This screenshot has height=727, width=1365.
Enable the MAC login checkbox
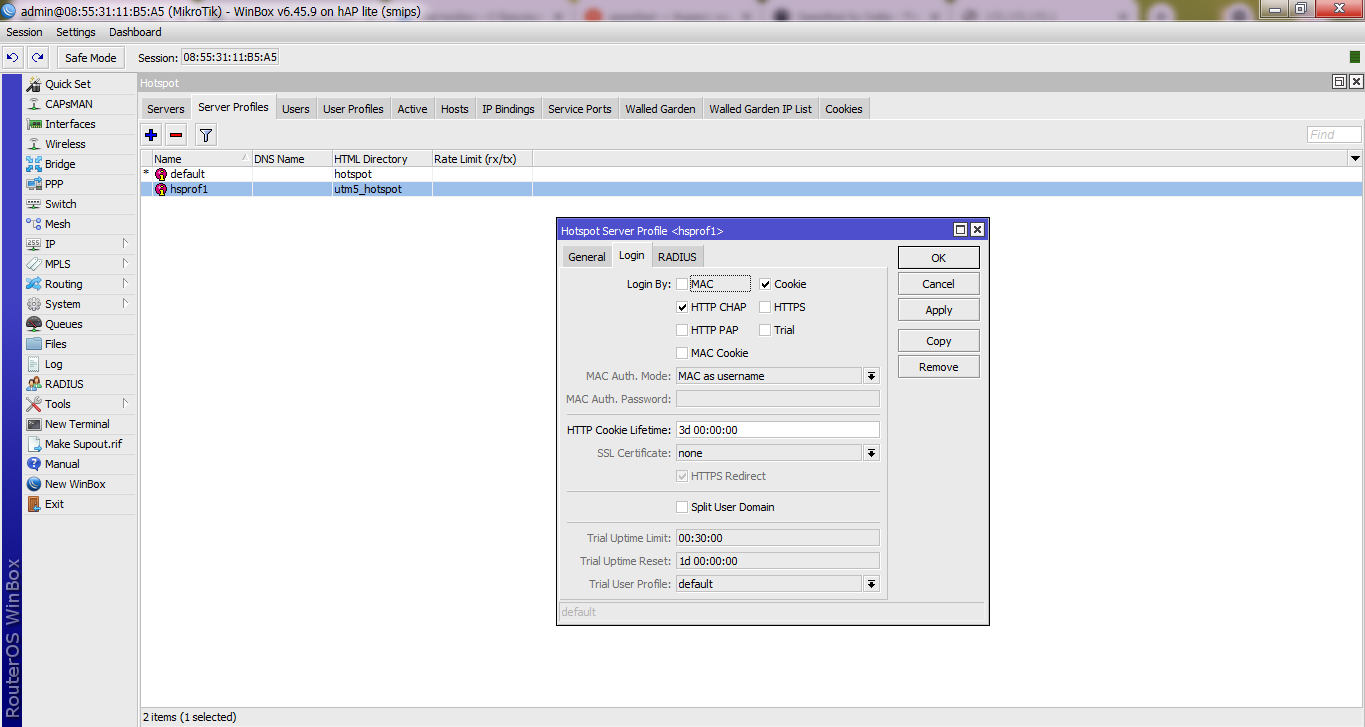click(682, 284)
